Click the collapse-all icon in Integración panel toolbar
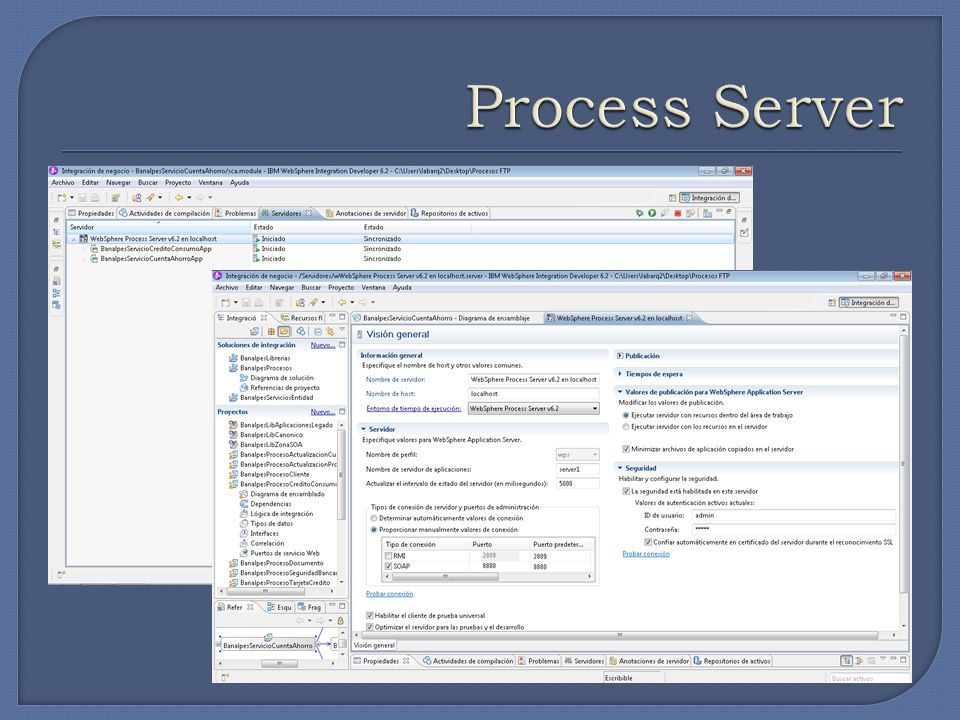Image resolution: width=960 pixels, height=720 pixels. tap(317, 331)
